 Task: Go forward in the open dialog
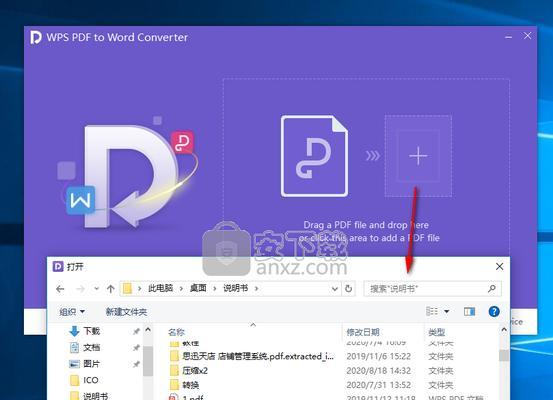80,289
